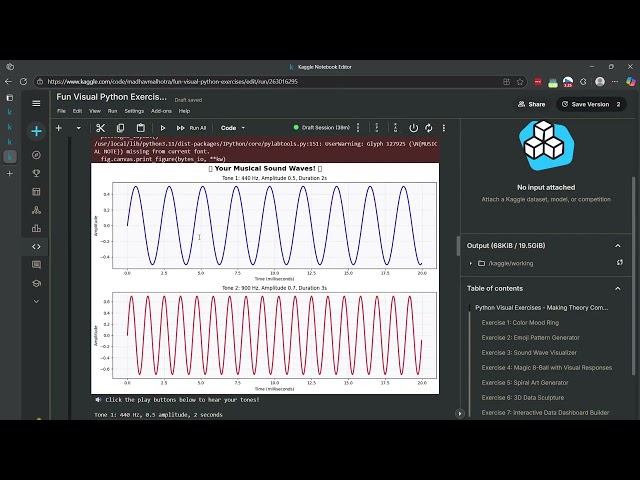Image resolution: width=640 pixels, height=480 pixels.
Task: Cut the selected cell with scissors
Action: coord(100,128)
